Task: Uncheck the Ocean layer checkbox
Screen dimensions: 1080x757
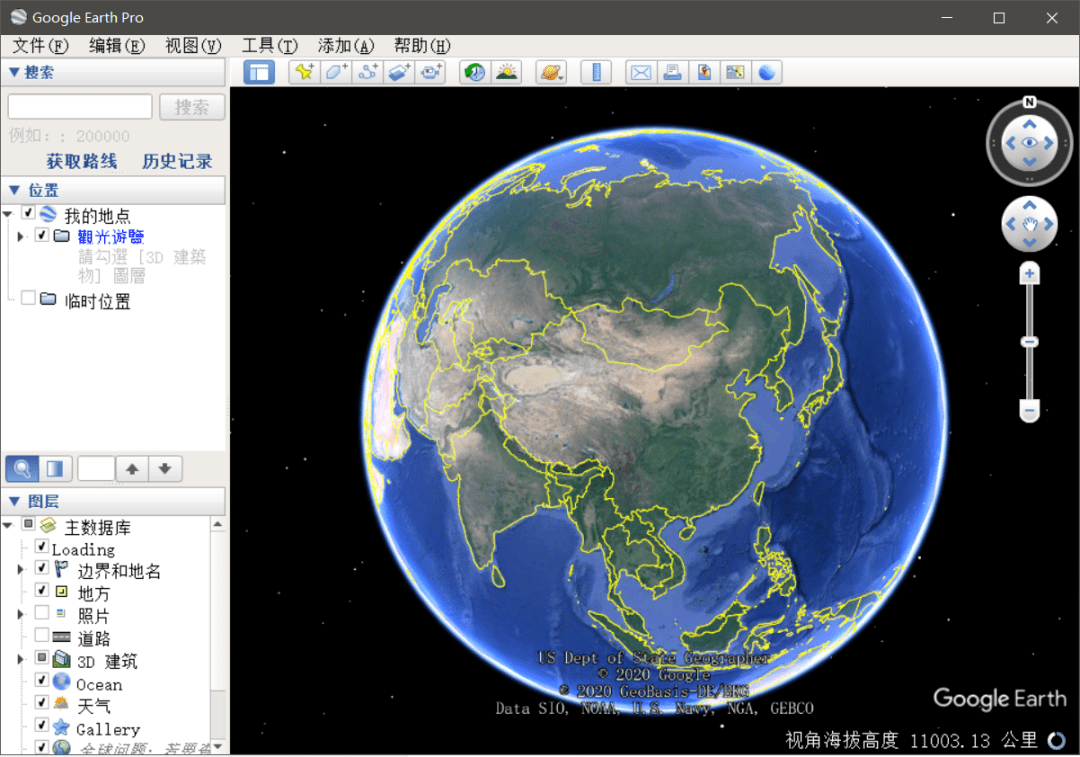Action: 41,681
